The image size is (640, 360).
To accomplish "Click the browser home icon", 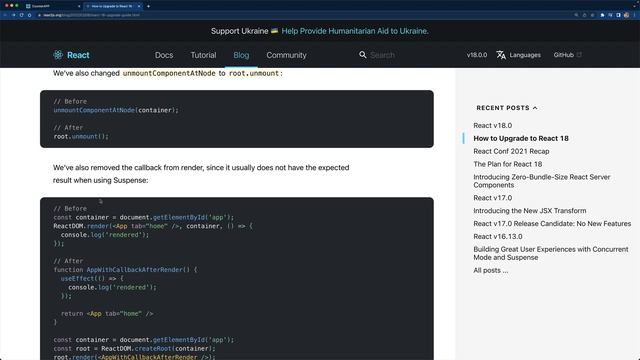I will point(29,15).
